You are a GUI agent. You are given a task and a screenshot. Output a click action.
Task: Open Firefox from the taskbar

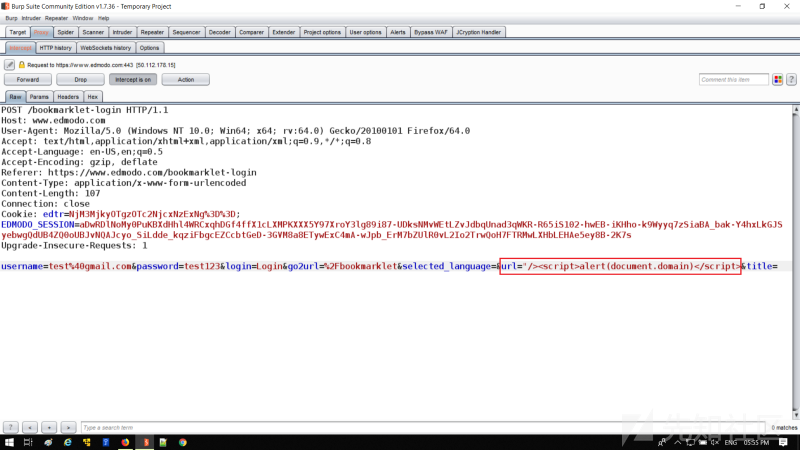point(125,442)
